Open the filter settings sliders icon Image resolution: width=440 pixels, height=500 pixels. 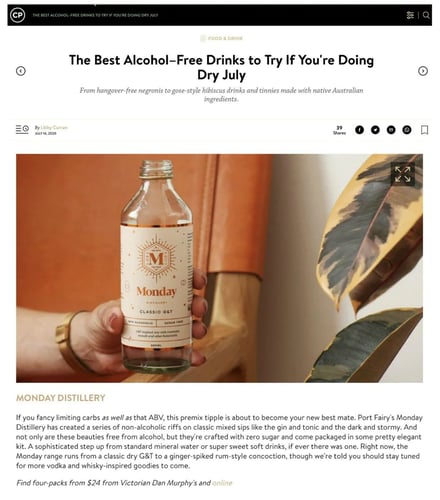tap(410, 15)
